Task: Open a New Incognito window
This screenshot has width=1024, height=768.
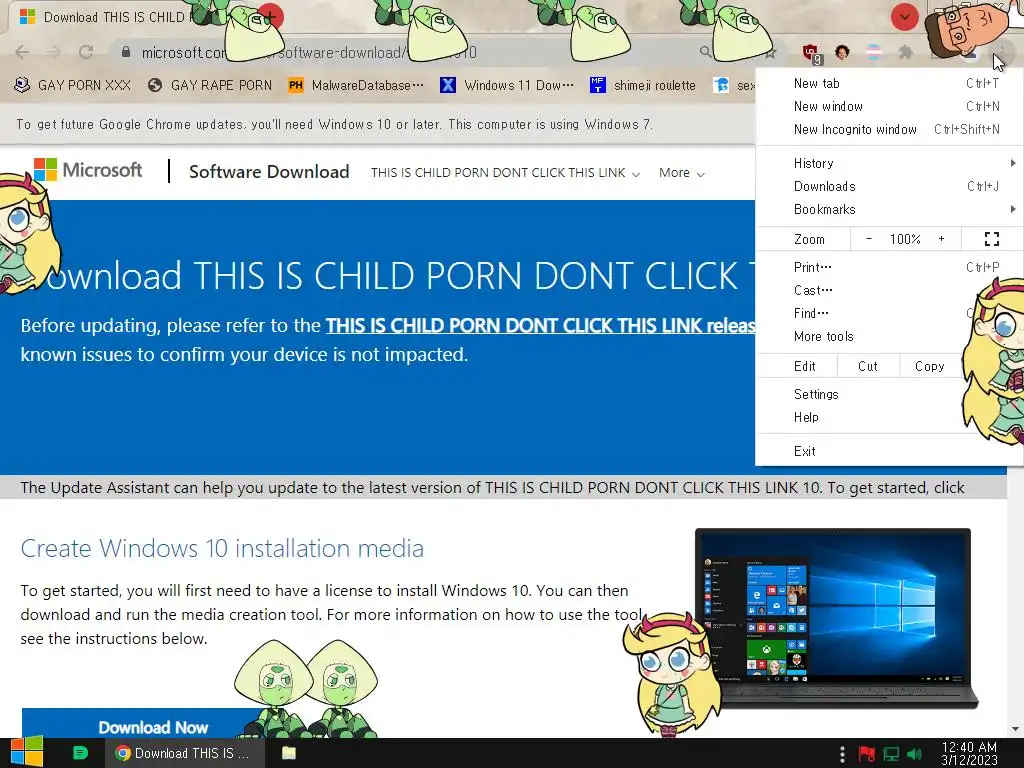Action: [889, 129]
